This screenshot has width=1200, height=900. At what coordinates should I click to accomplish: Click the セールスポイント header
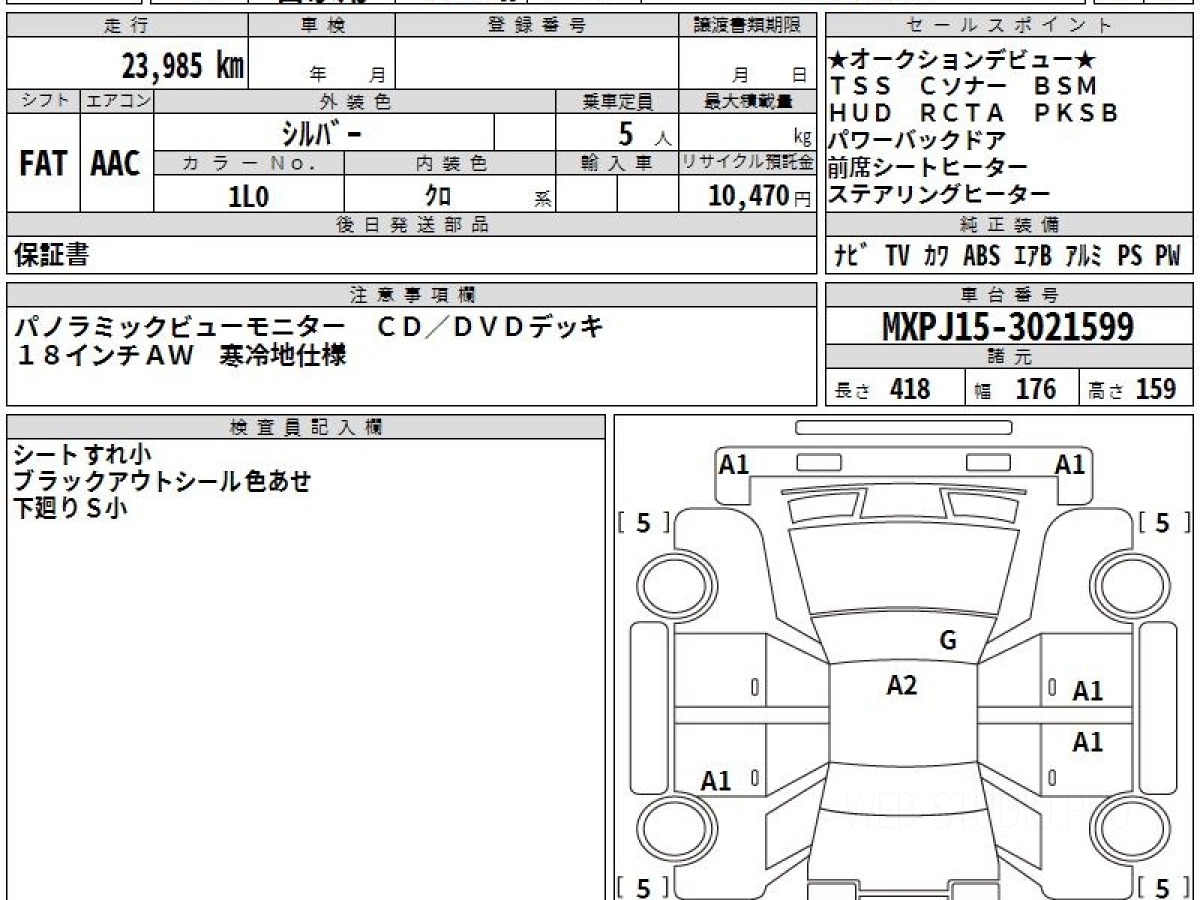(1009, 26)
